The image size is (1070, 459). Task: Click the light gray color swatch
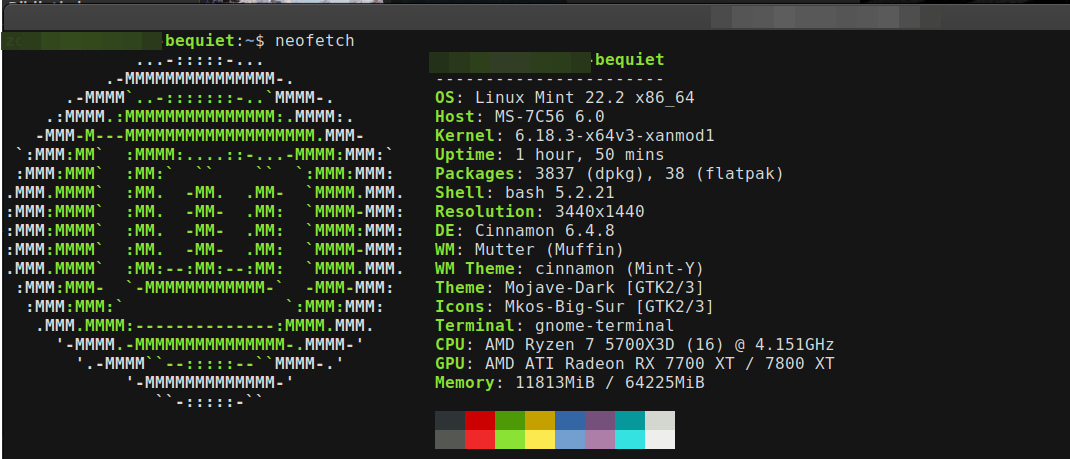pos(660,420)
